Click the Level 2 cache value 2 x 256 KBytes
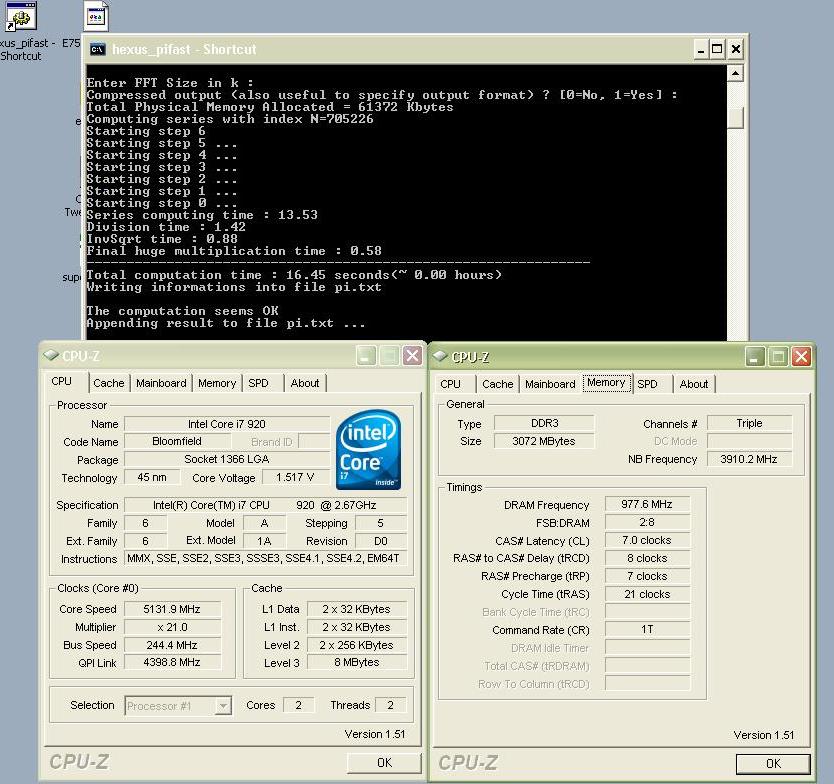The image size is (834, 784). click(357, 645)
